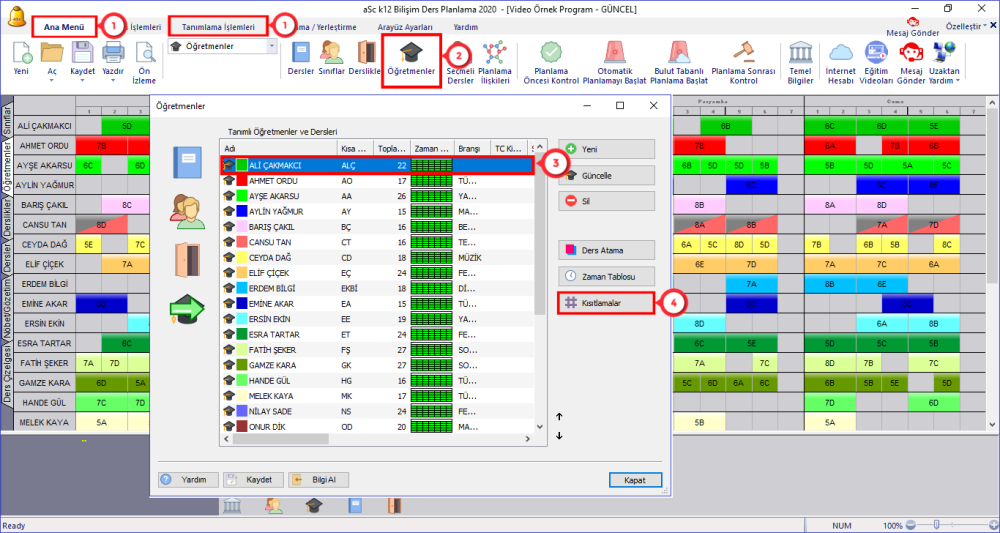1000x533 pixels.
Task: Open Ders Atama
Action: point(607,251)
